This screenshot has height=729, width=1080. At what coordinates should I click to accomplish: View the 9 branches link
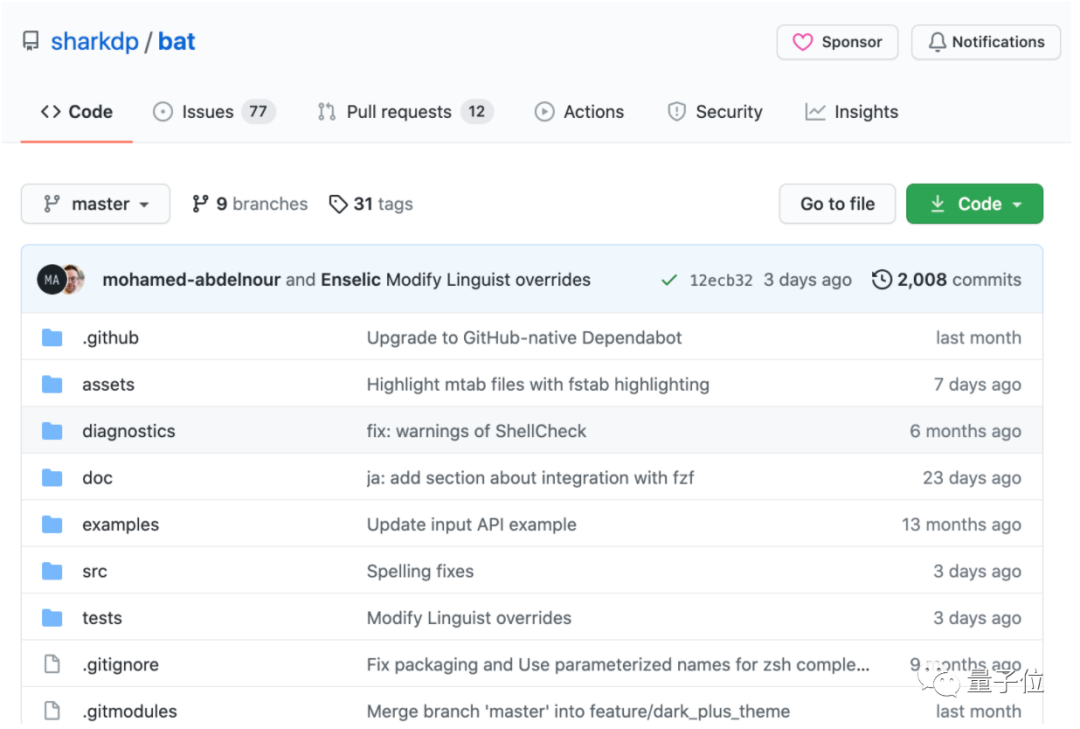click(250, 204)
